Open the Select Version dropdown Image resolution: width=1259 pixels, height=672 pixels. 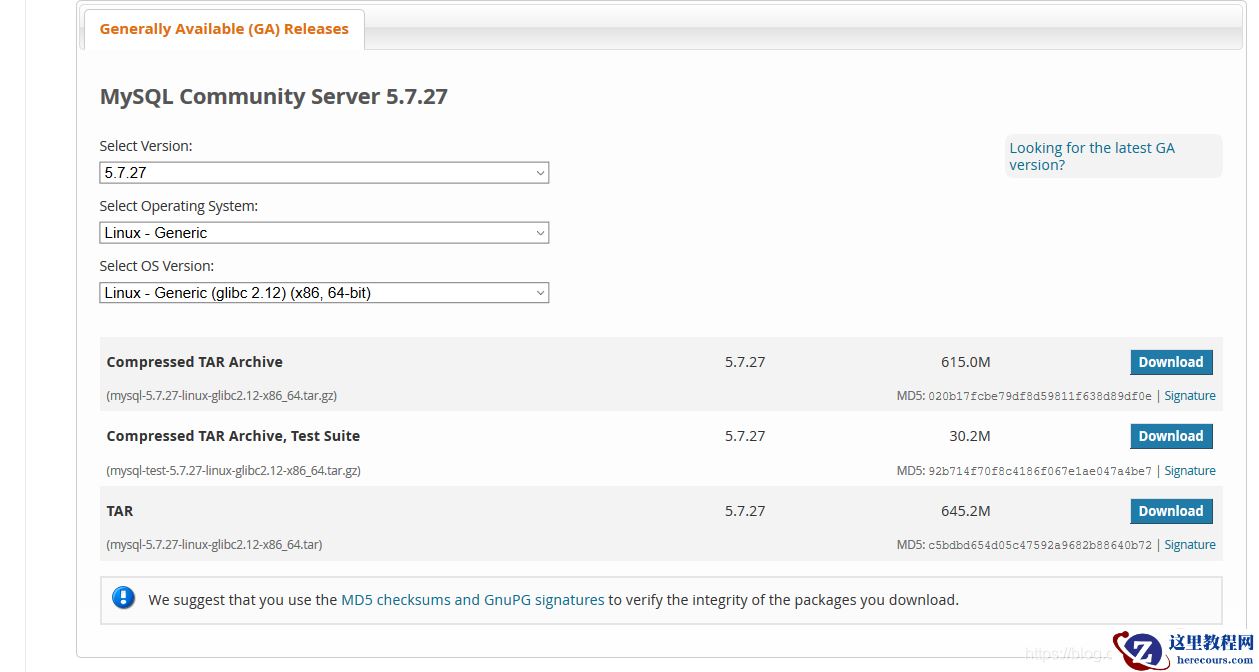click(324, 173)
